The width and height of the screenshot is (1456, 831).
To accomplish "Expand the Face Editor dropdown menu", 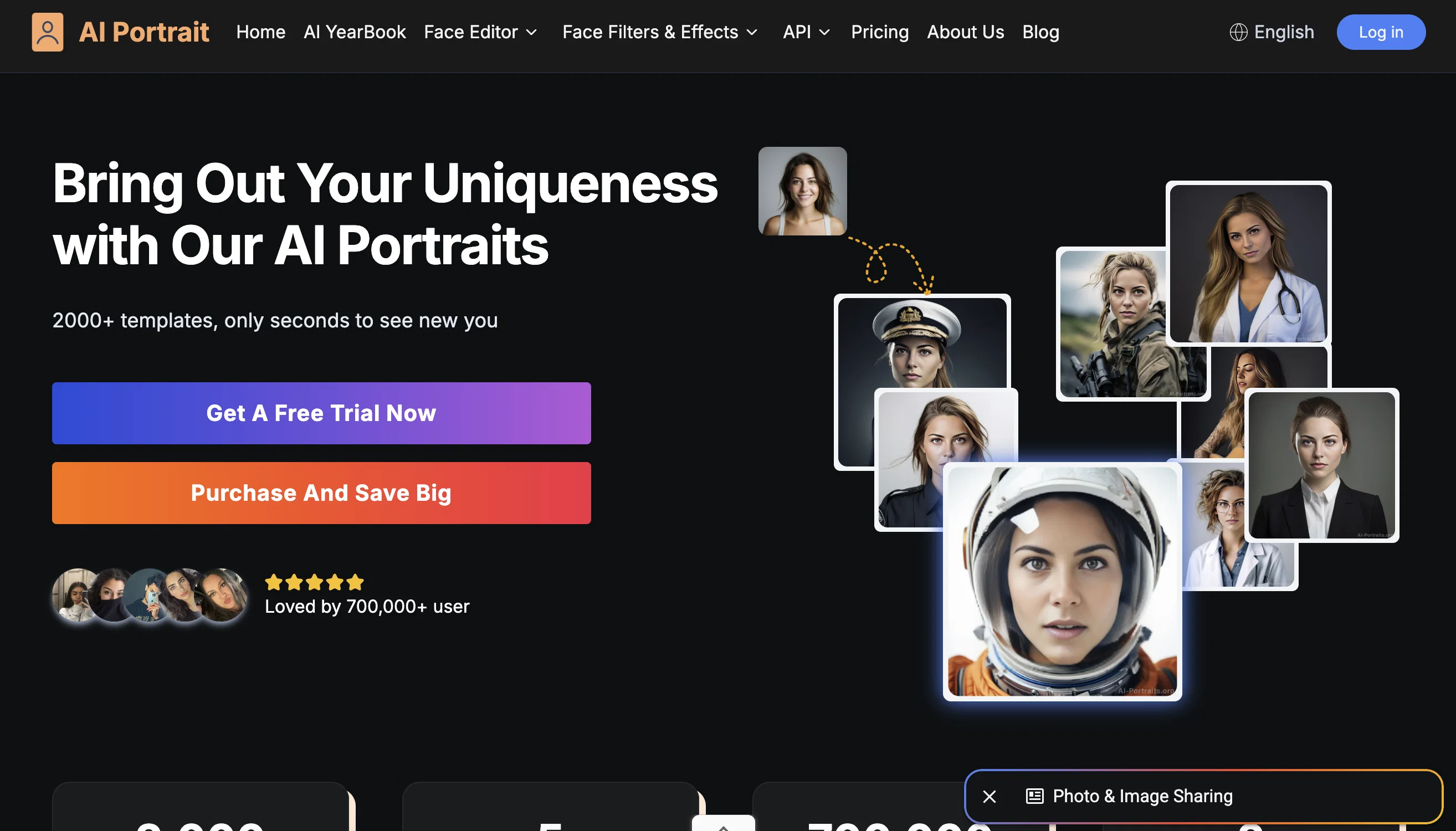I will click(x=480, y=32).
